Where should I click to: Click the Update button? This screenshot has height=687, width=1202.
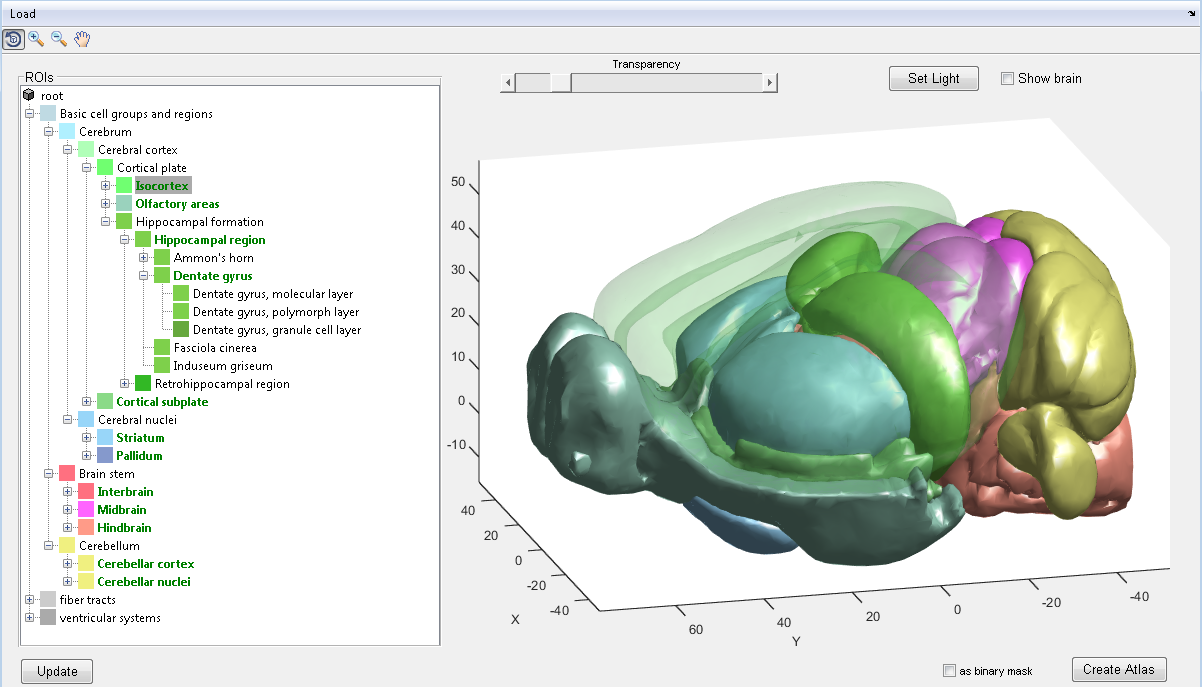point(57,671)
